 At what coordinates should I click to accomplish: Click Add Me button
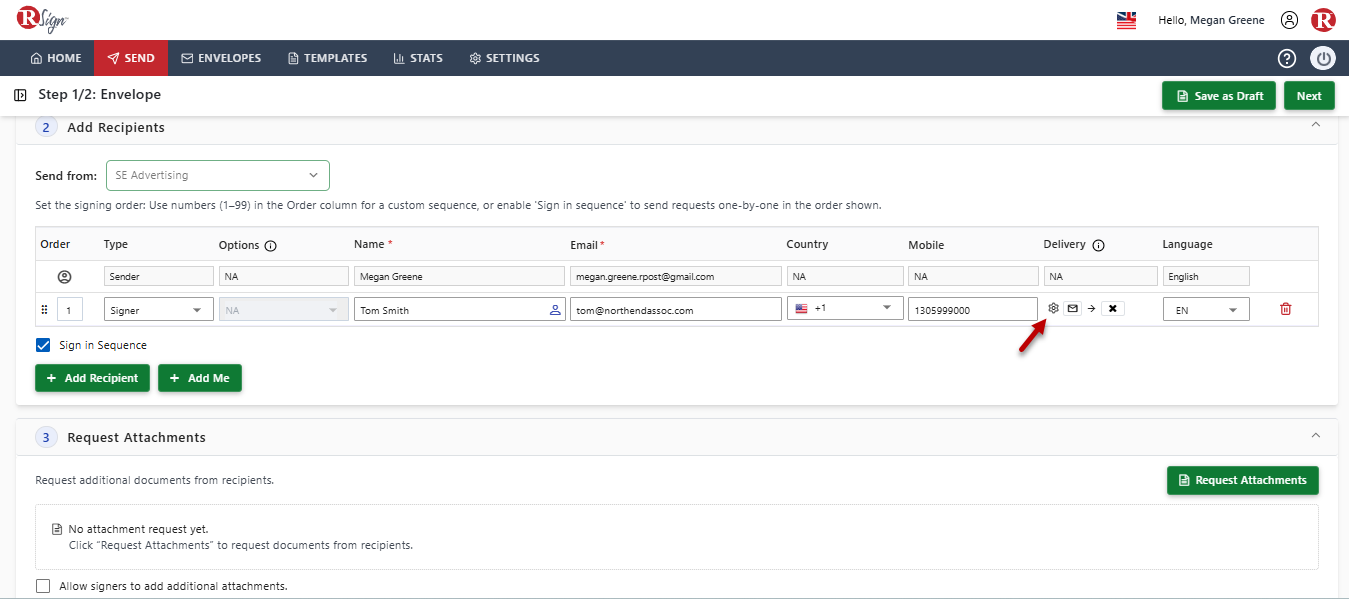(200, 378)
